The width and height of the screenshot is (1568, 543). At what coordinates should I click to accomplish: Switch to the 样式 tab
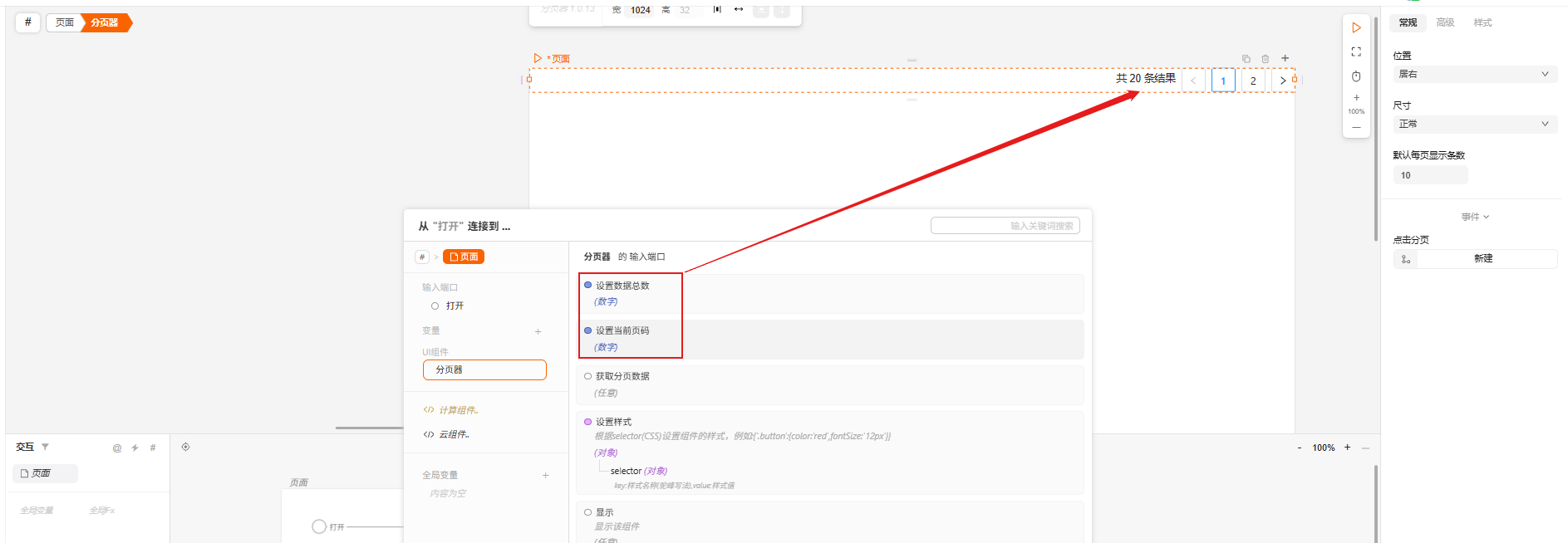1482,22
